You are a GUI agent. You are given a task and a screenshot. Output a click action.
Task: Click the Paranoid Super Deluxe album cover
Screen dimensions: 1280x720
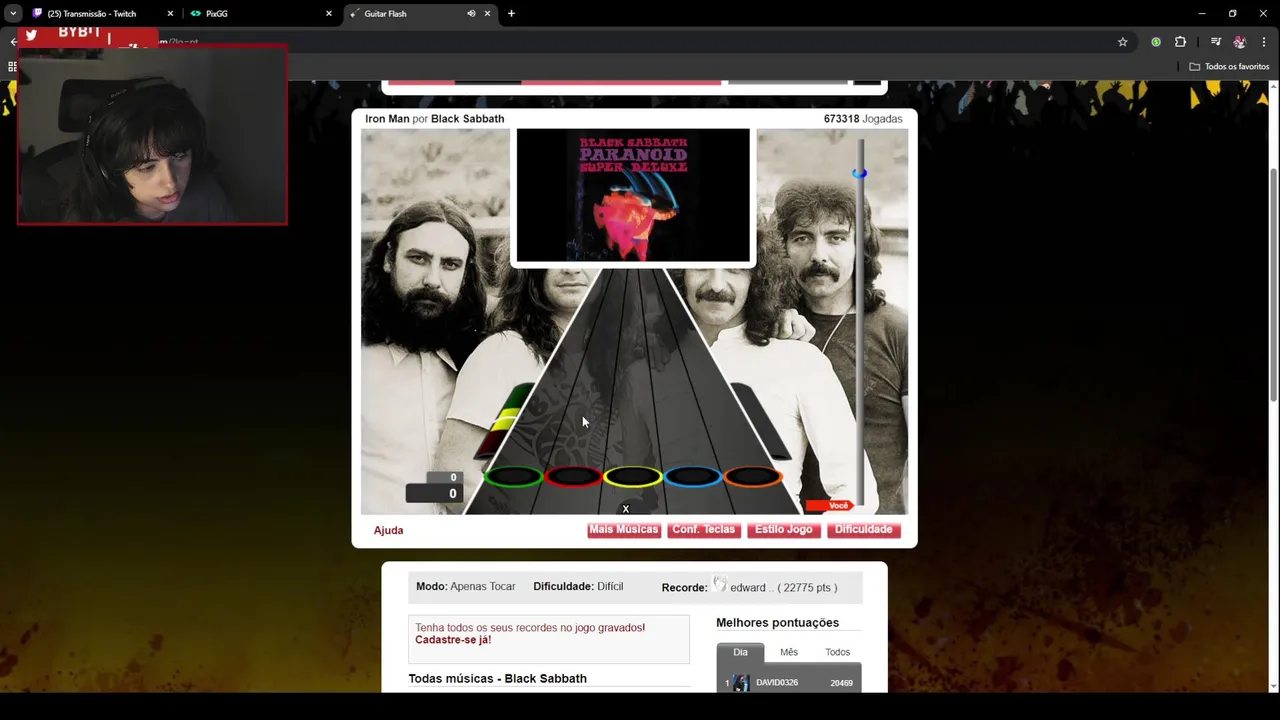633,195
